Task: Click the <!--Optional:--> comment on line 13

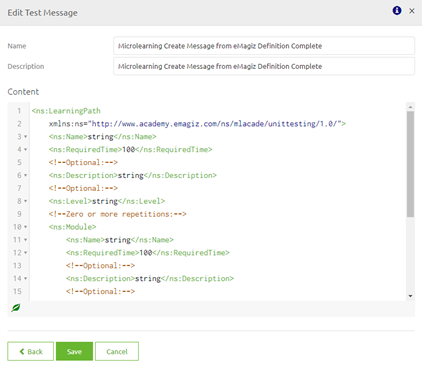Action: point(100,266)
